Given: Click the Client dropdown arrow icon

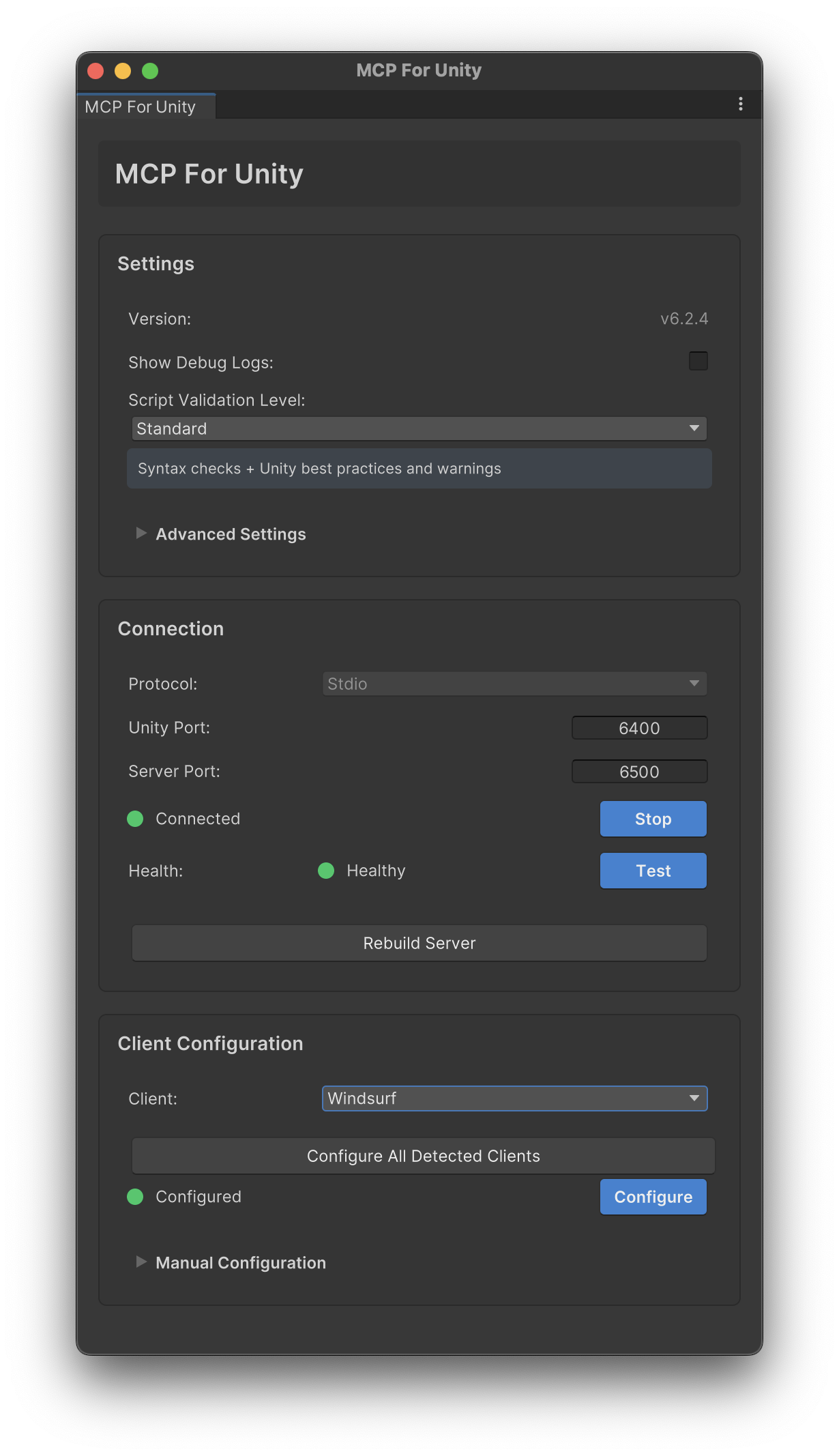Looking at the screenshot, I should point(694,1098).
